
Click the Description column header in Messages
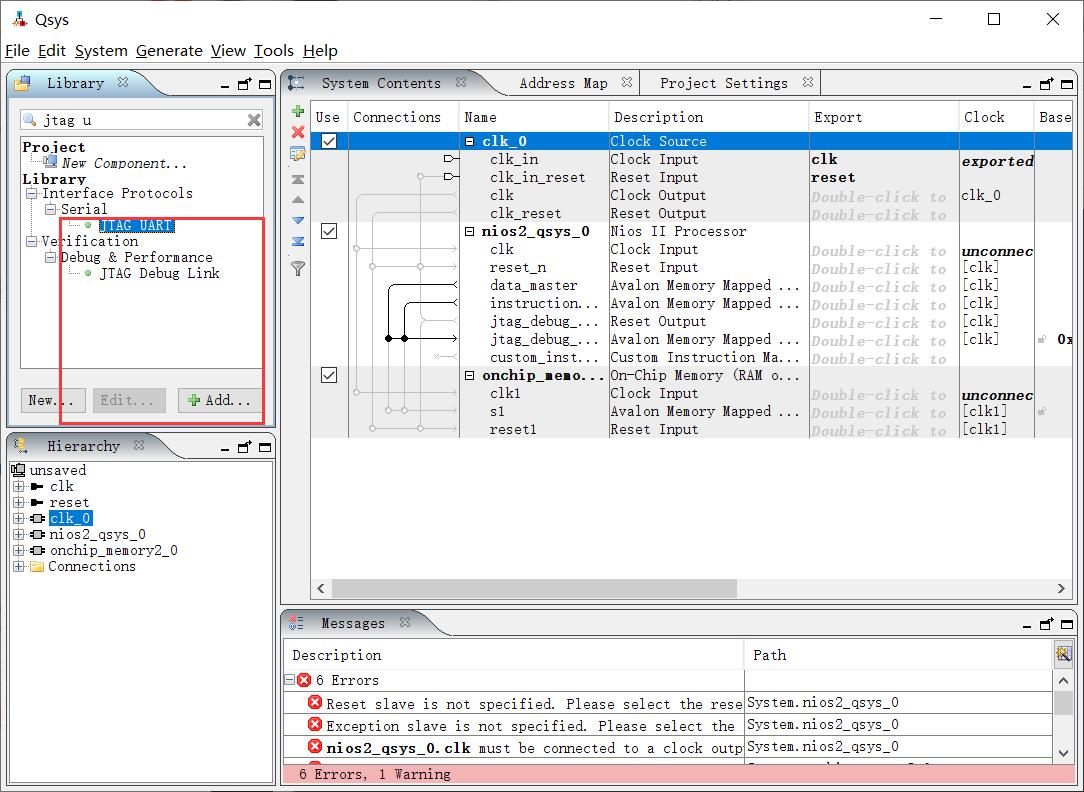(514, 654)
